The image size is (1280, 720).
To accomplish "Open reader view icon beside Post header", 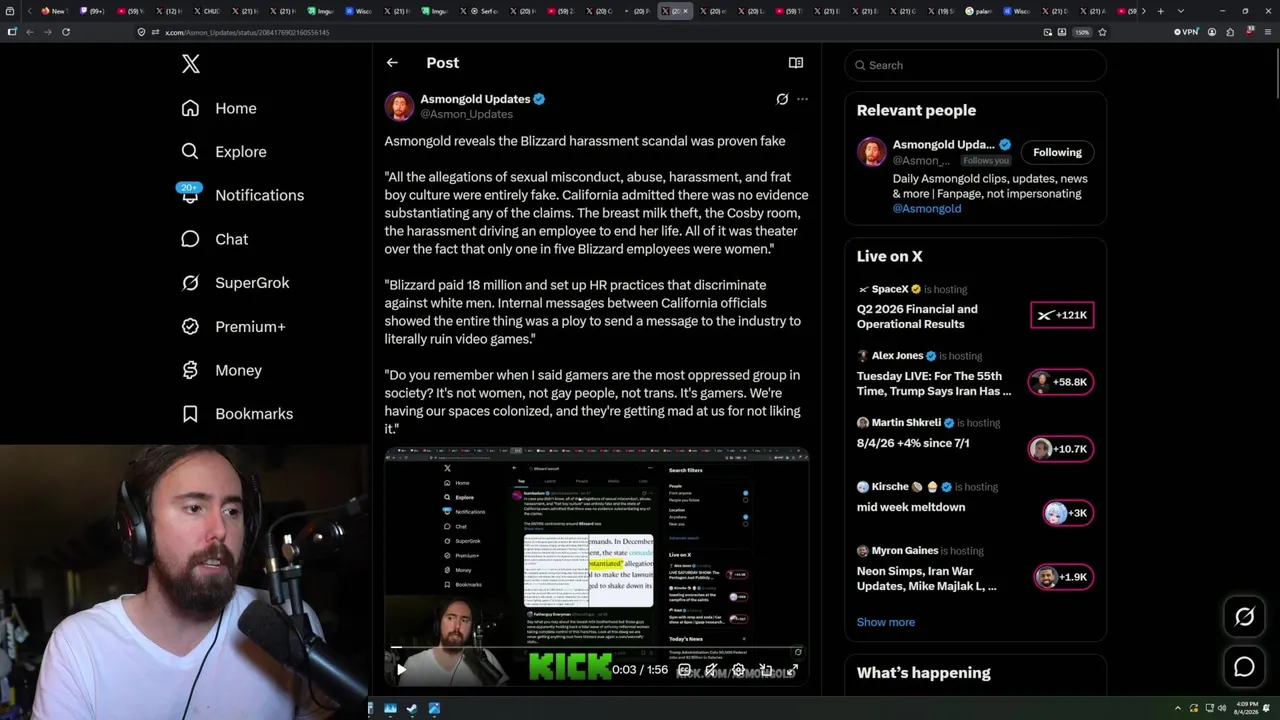I will click(796, 63).
